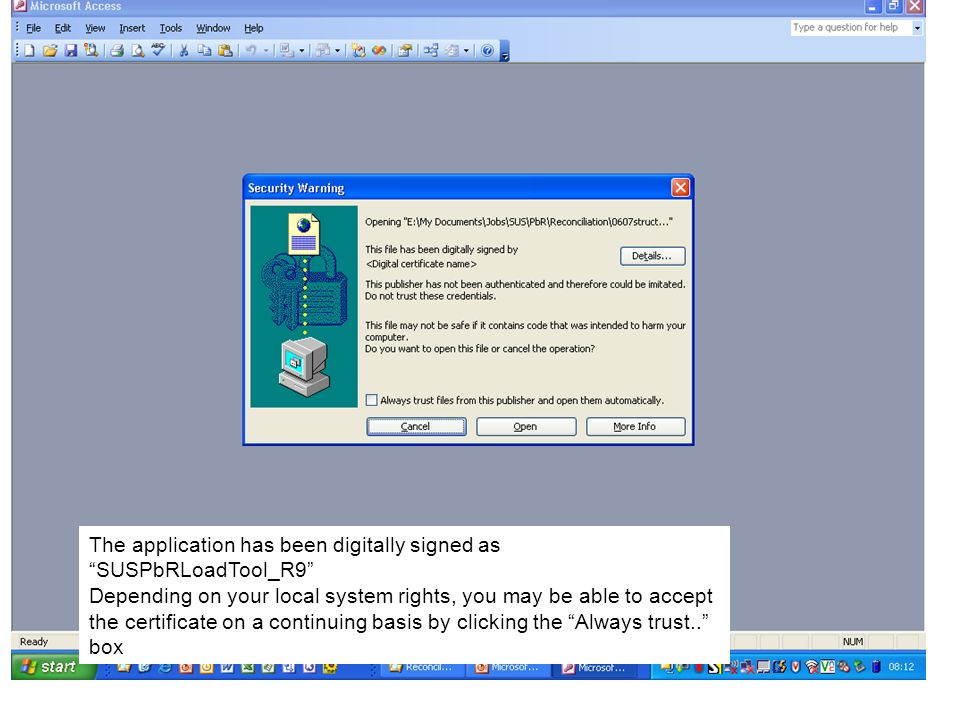Viewport: 960px width, 720px height.
Task: Open the Undo history dropdown arrow
Action: click(x=266, y=50)
